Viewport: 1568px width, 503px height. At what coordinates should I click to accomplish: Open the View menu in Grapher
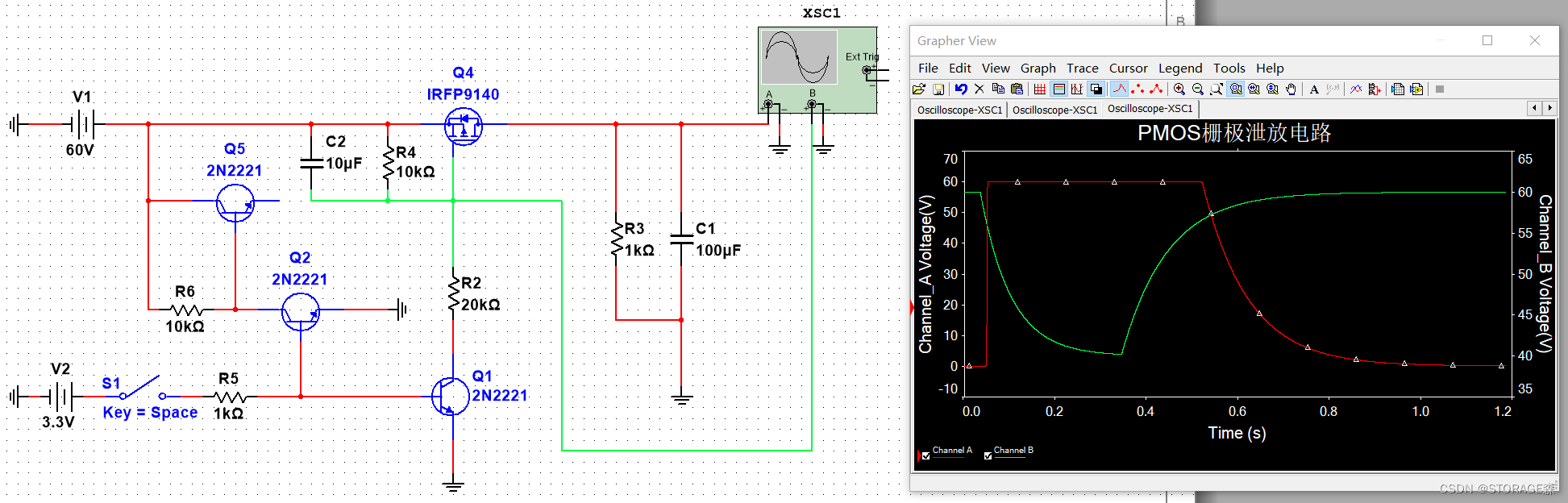[996, 69]
